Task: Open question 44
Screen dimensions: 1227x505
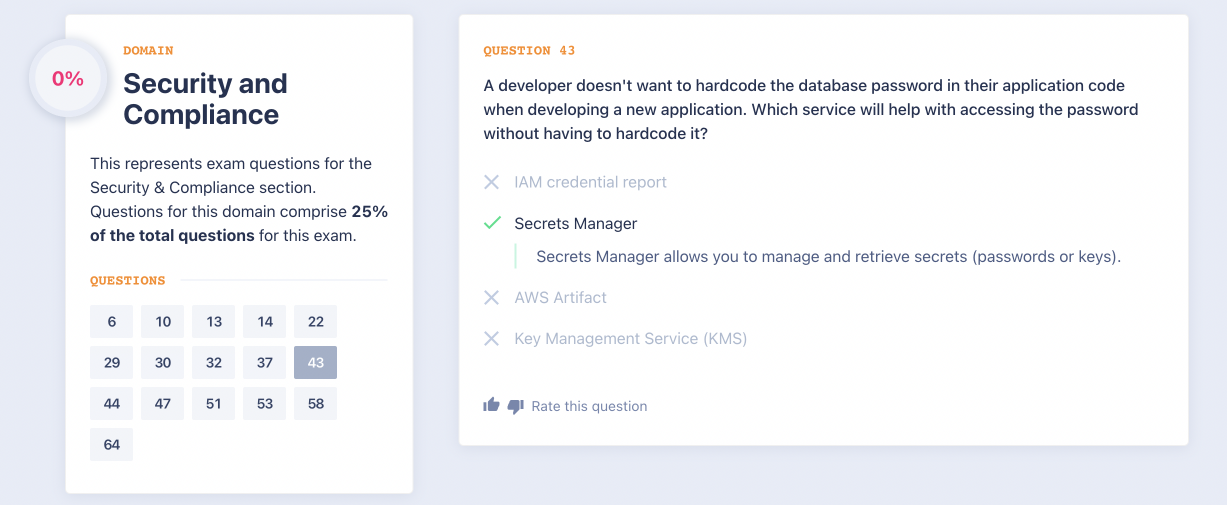Action: [111, 404]
